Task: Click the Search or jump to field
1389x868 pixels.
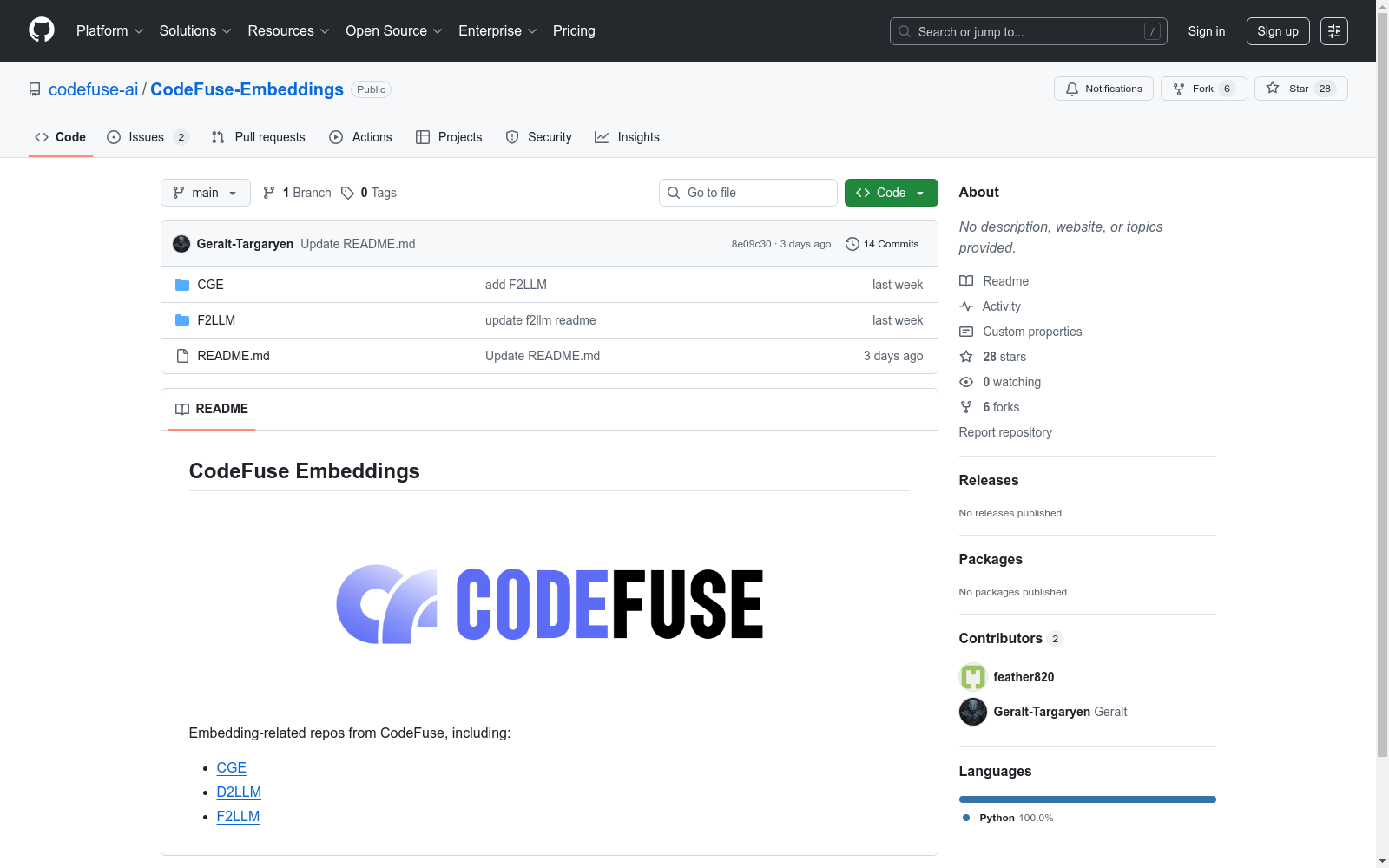Action: point(1029,31)
